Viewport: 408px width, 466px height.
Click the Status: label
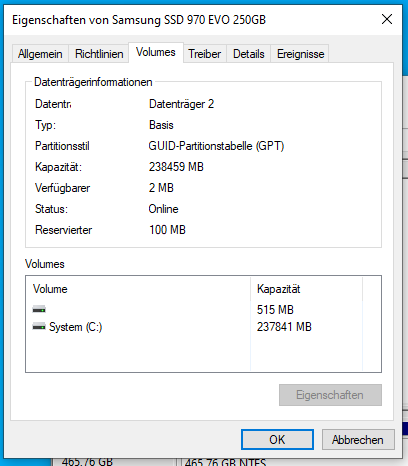[51, 209]
